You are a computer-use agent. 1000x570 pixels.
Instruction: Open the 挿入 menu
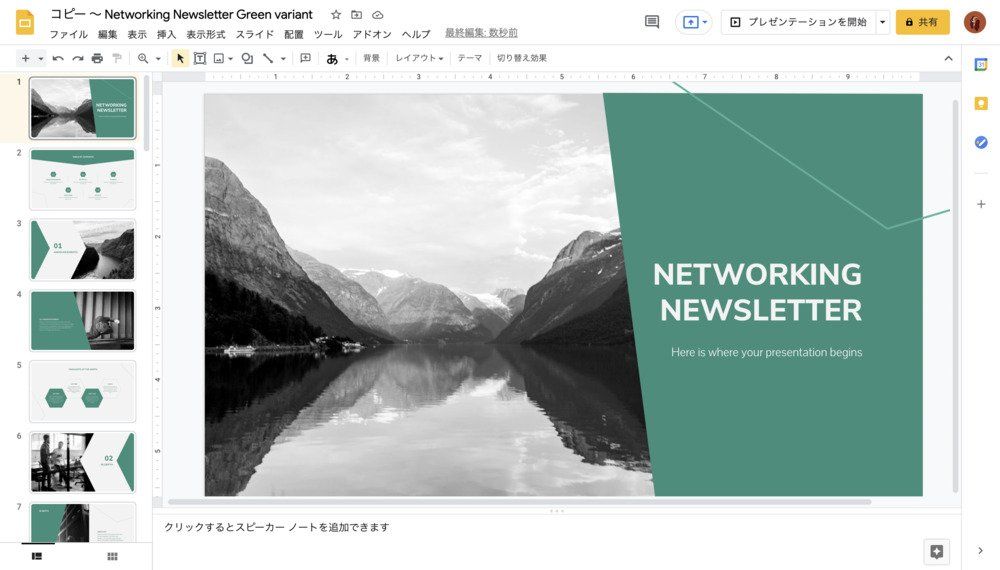166,34
